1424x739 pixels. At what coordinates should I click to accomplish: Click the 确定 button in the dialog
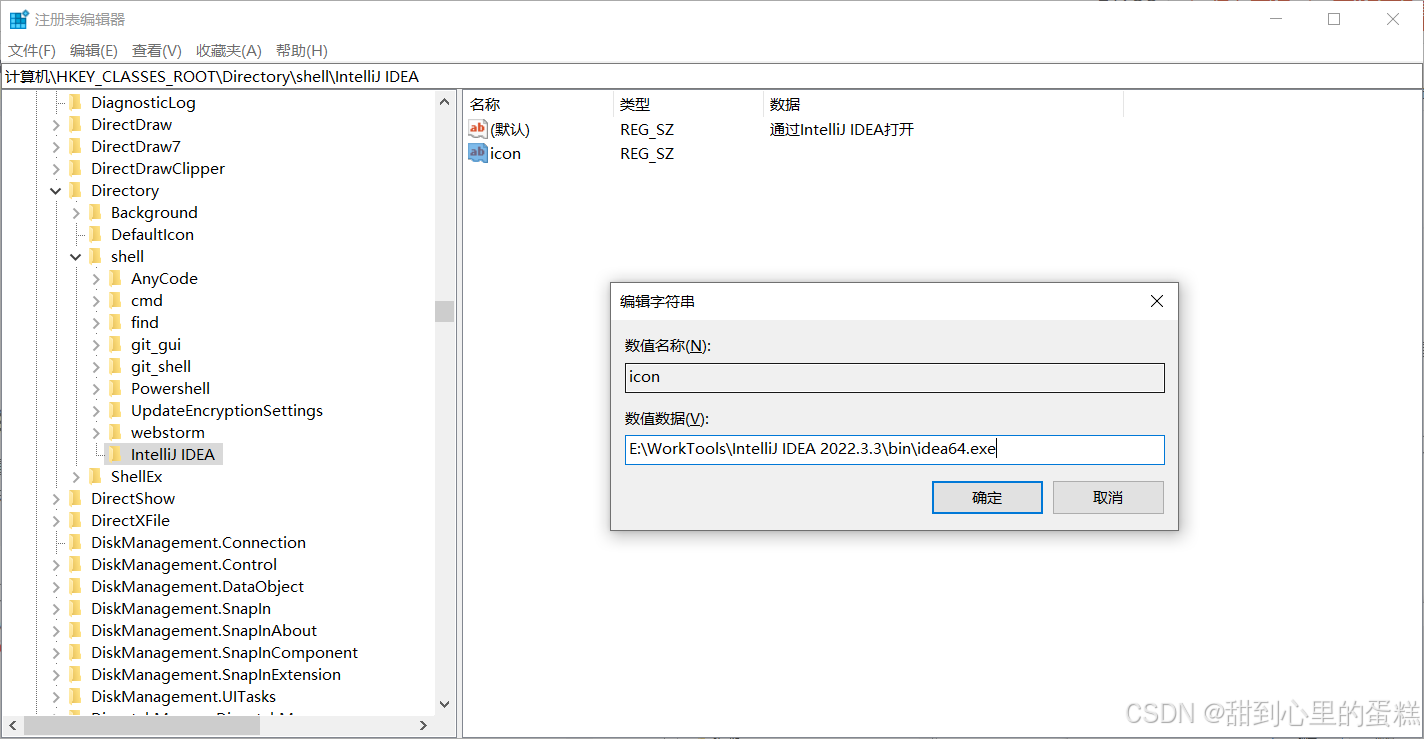987,497
